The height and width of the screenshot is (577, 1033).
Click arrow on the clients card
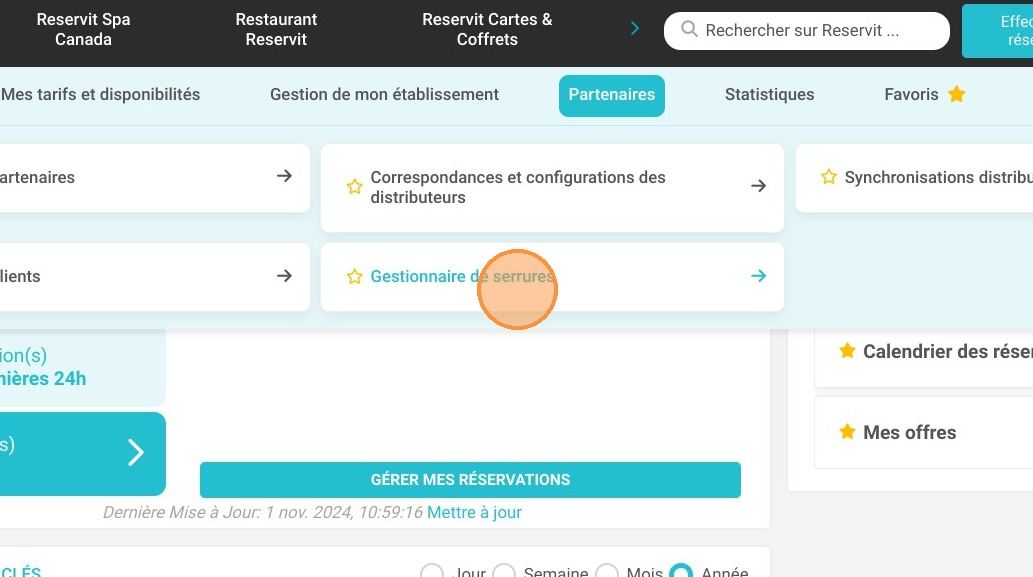(x=284, y=275)
